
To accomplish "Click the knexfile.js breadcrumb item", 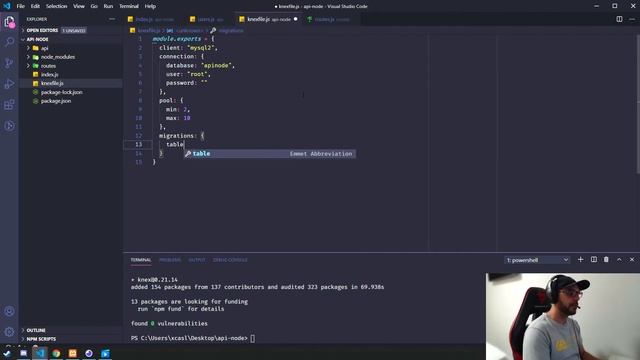I will 149,31.
